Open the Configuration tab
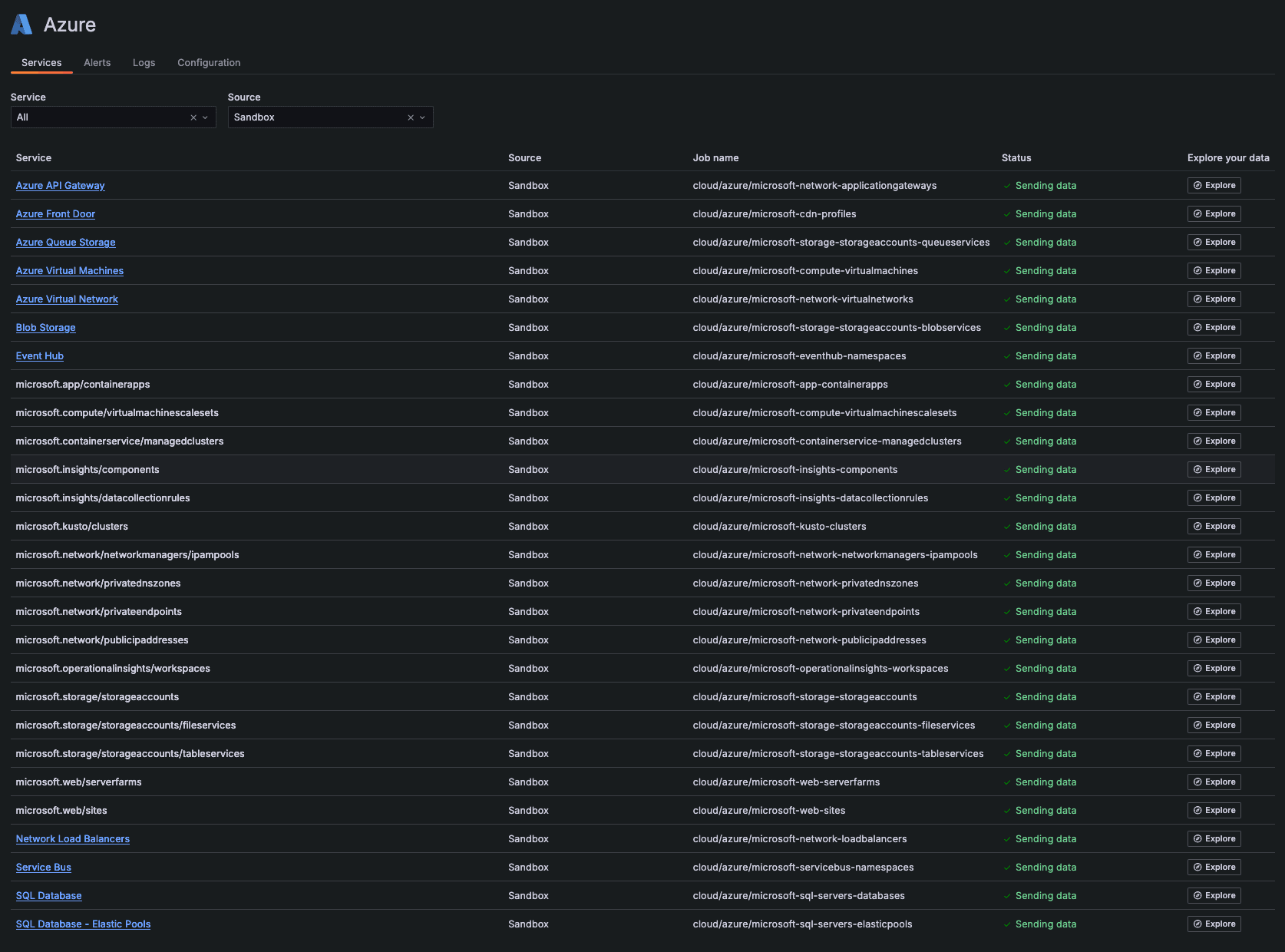 pyautogui.click(x=208, y=62)
